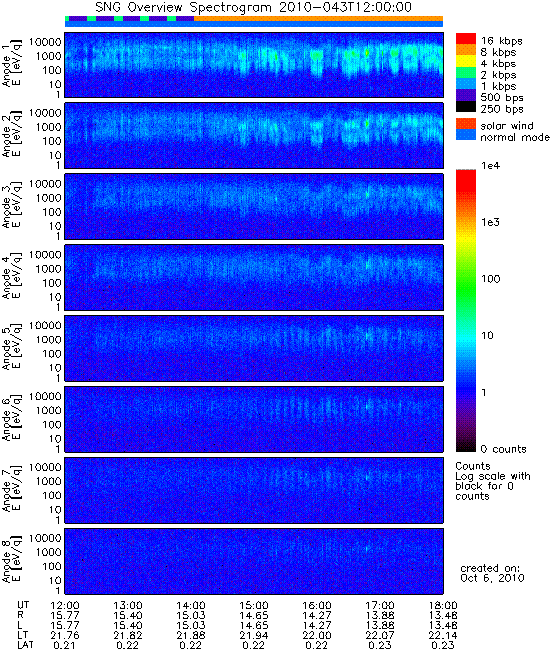The height and width of the screenshot is (651, 552).
Task: Click the created on Oct 6, 2010 text
Action: point(492,573)
